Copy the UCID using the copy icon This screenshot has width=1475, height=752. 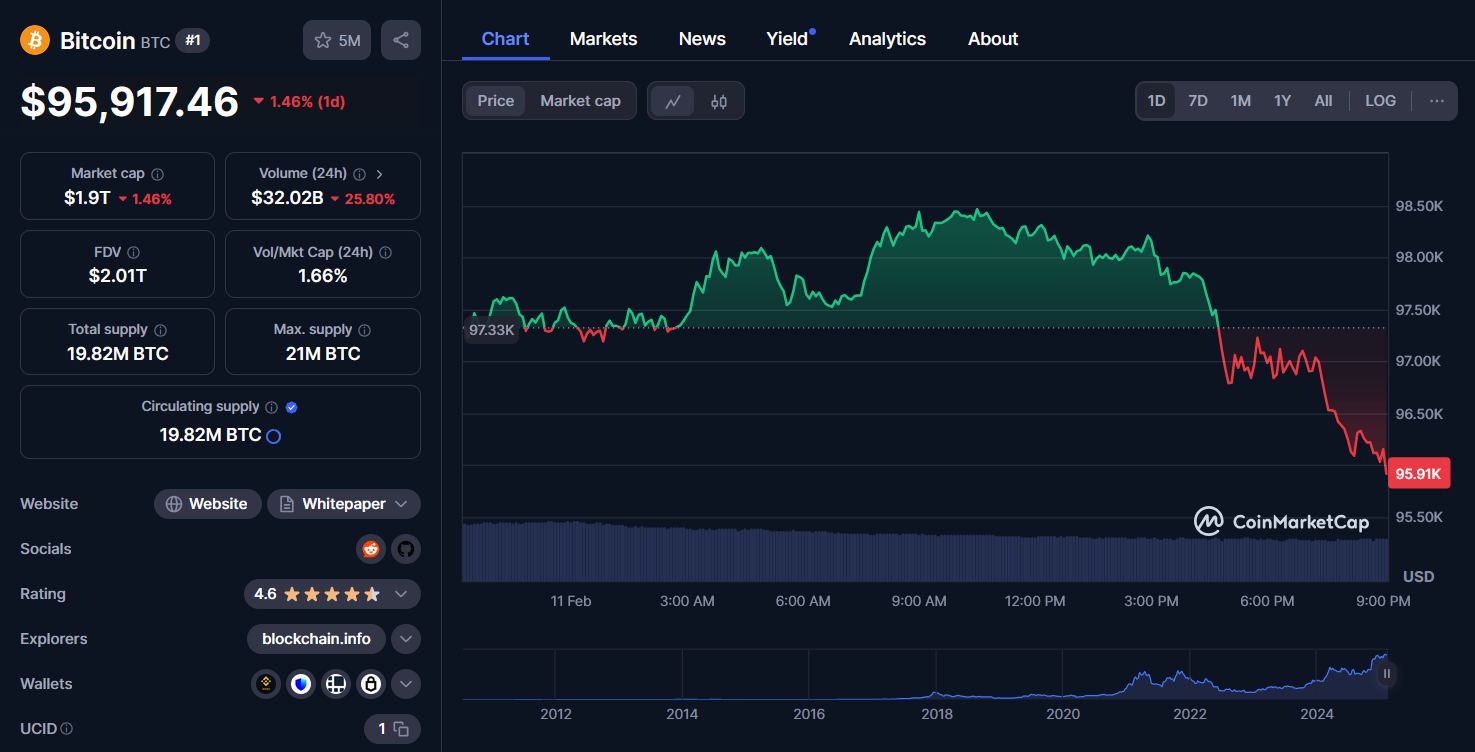pos(399,729)
